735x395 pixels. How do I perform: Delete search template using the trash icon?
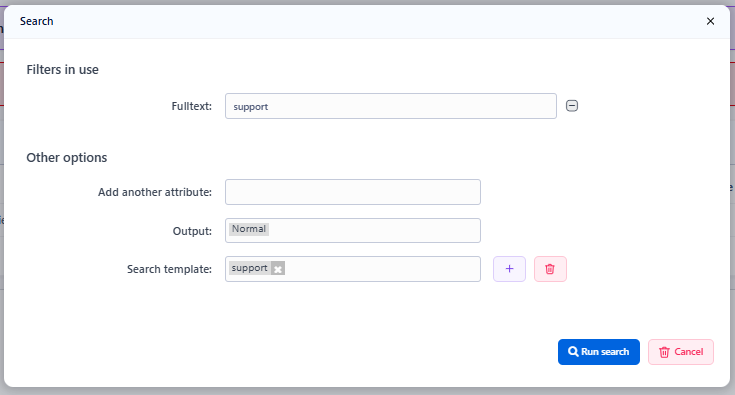(x=550, y=269)
